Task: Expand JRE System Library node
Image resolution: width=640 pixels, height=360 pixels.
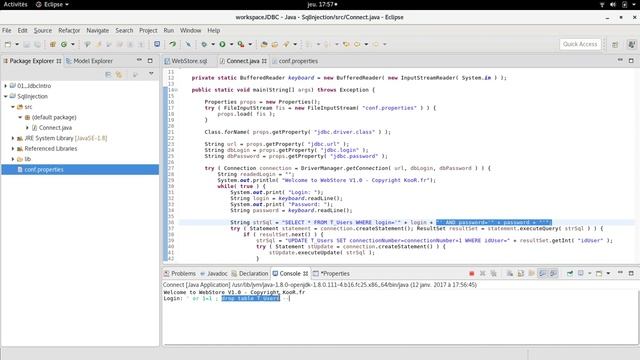Action: pos(13,138)
